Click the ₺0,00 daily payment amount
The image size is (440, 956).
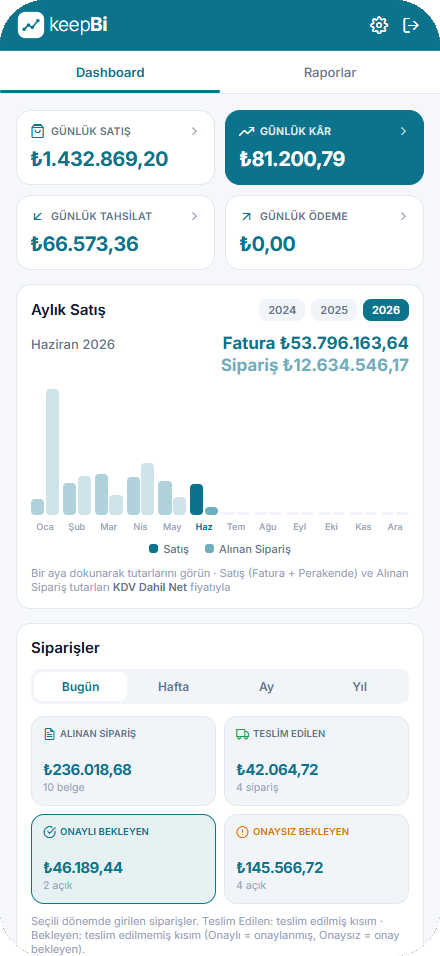tap(268, 244)
